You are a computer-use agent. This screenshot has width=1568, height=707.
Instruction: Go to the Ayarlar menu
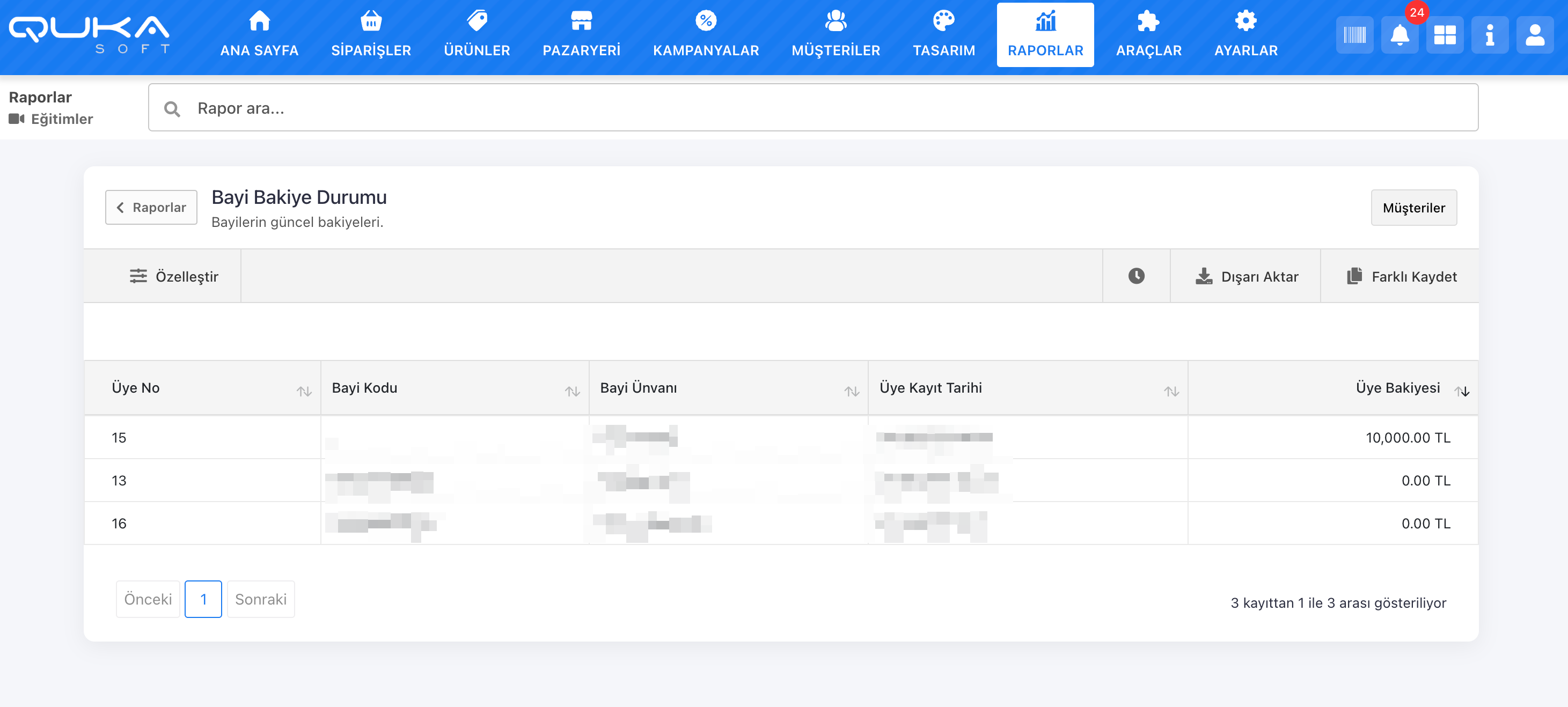(x=1245, y=35)
